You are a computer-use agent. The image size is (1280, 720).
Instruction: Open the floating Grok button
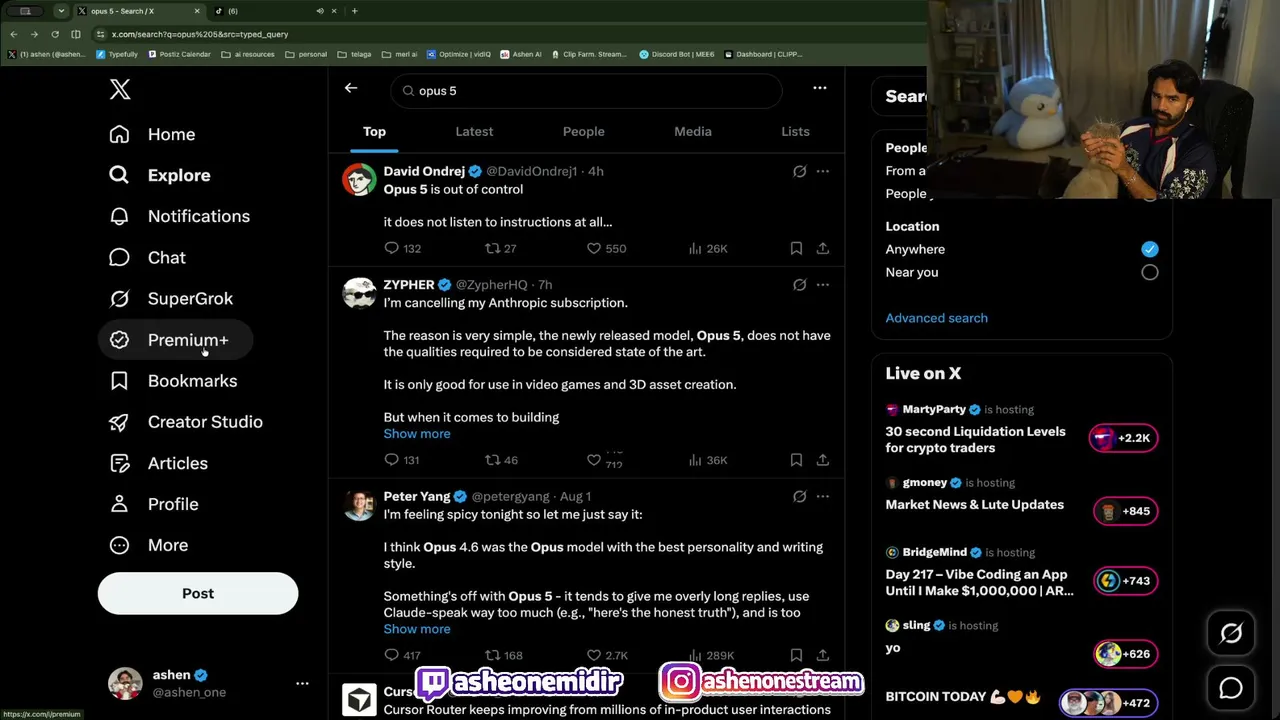(1231, 633)
